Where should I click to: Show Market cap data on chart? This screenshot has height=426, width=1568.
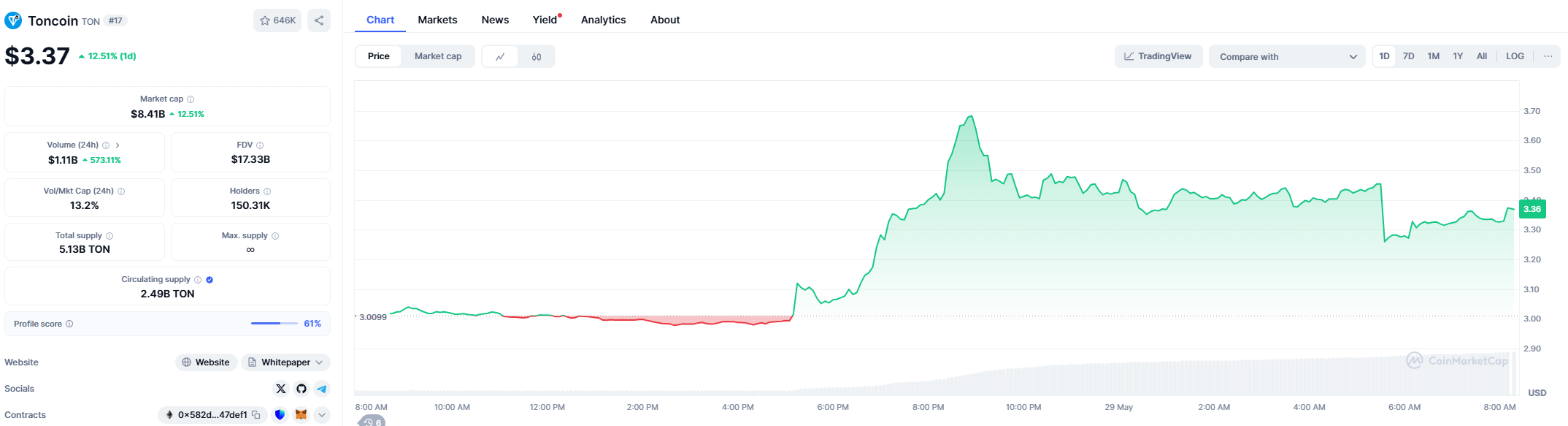(x=438, y=56)
